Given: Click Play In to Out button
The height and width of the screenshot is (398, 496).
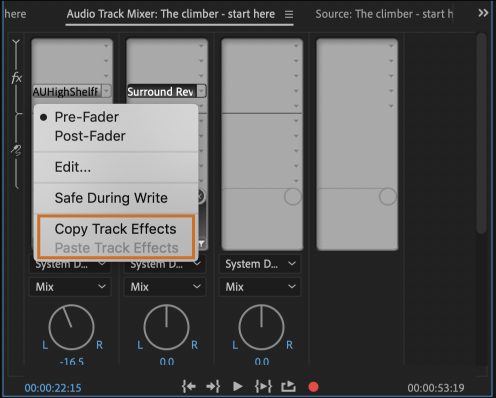Looking at the screenshot, I should point(263,387).
